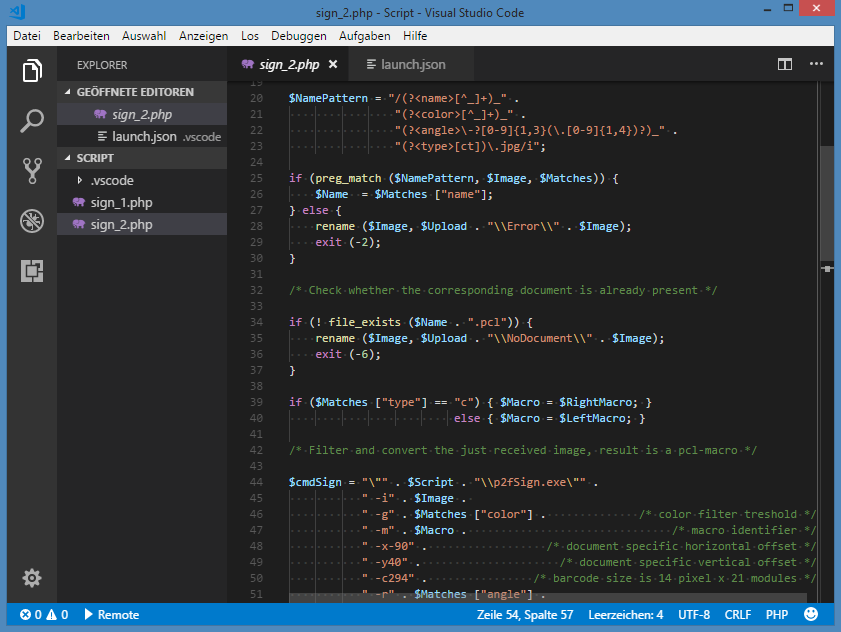Open the editor more actions ellipsis
Image resolution: width=841 pixels, height=632 pixels.
pos(815,65)
